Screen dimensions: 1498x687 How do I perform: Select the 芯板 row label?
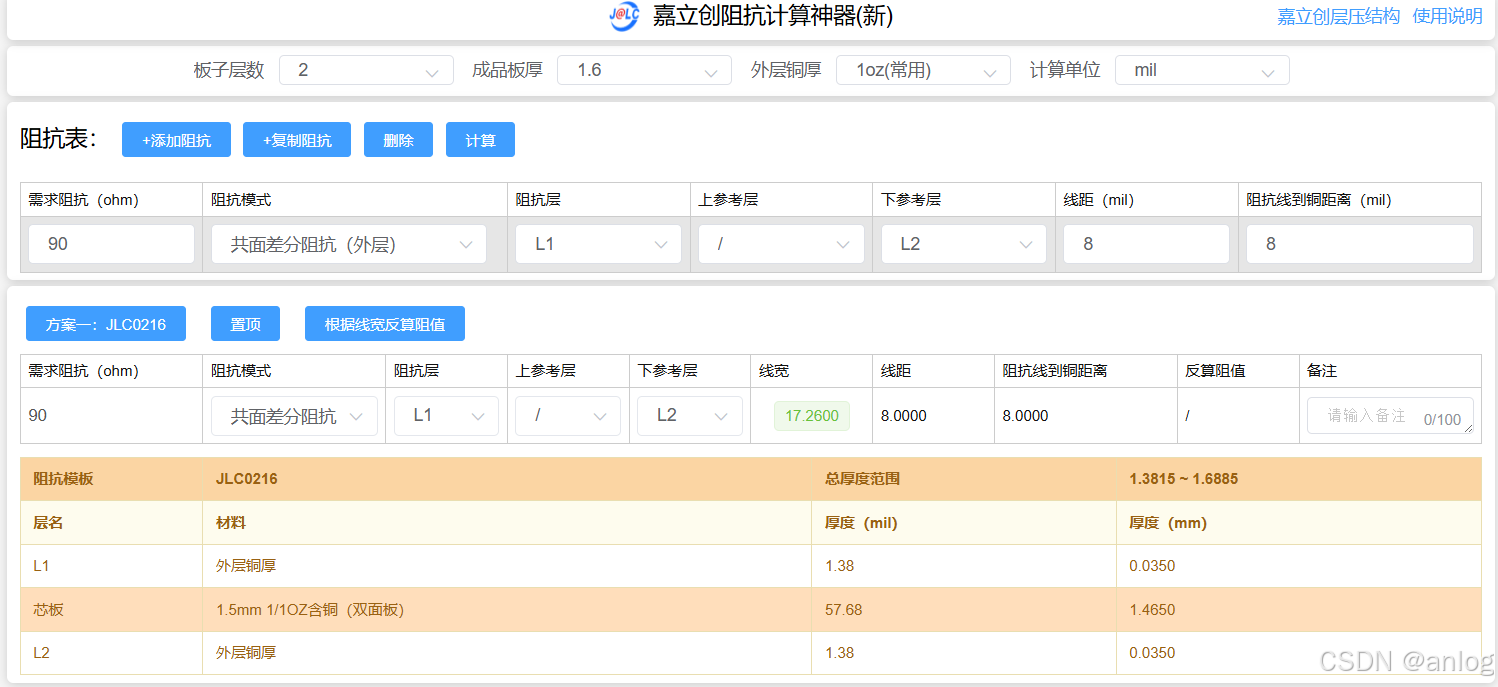49,610
